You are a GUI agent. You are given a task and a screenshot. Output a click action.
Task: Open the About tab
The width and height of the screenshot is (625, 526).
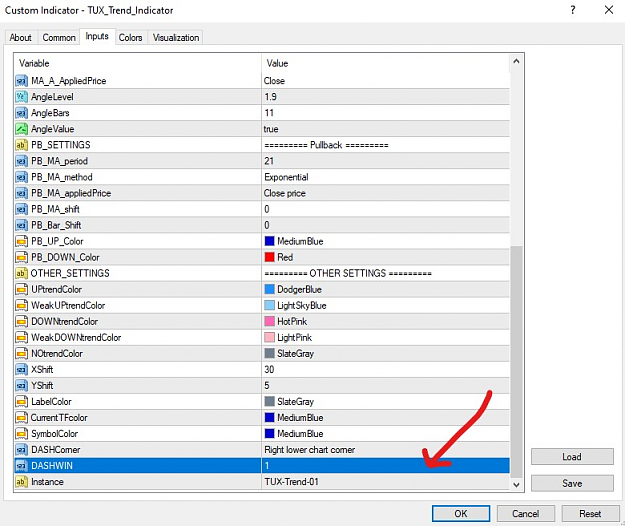[21, 37]
